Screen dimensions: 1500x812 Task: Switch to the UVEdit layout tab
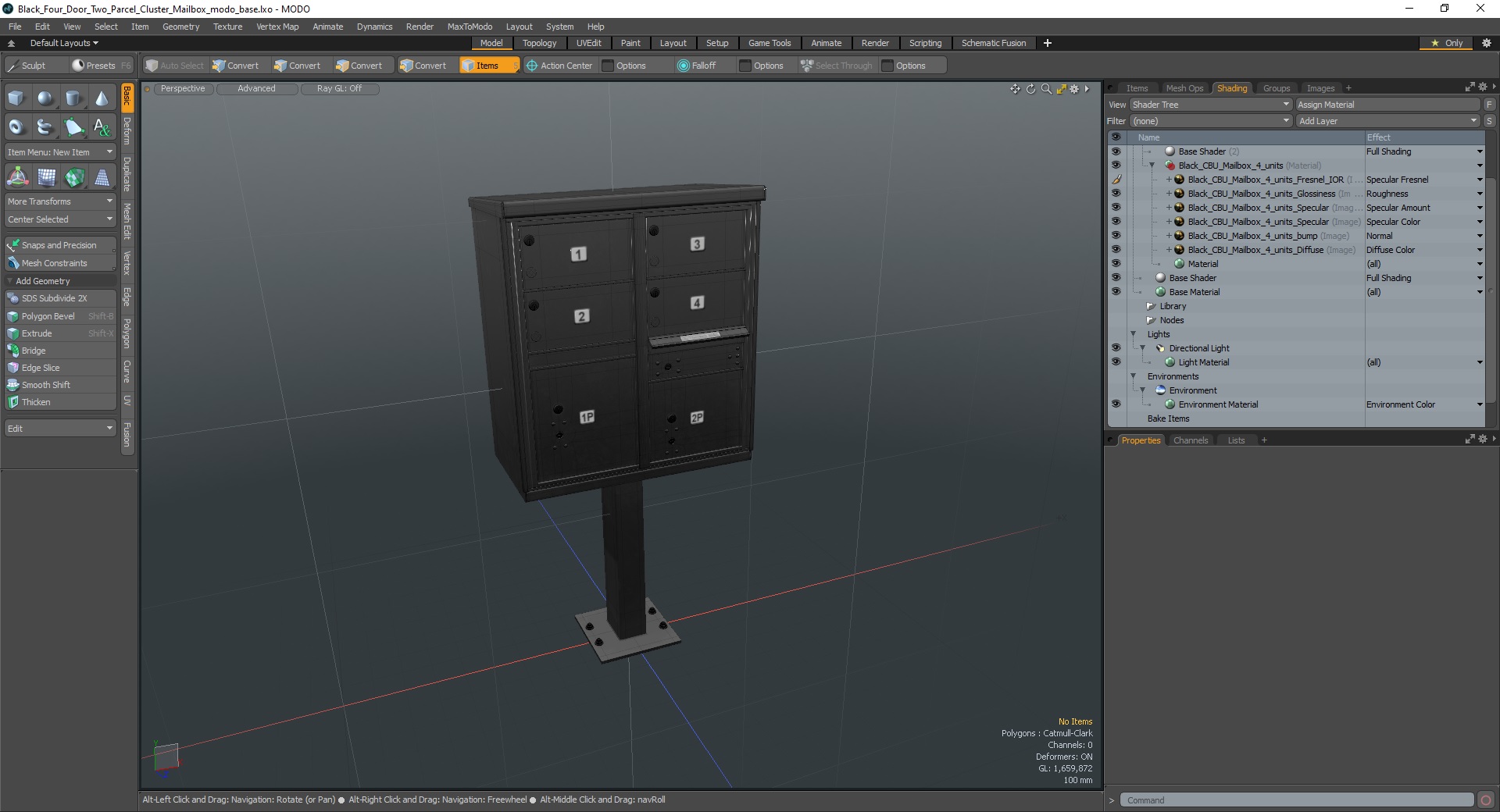point(588,43)
